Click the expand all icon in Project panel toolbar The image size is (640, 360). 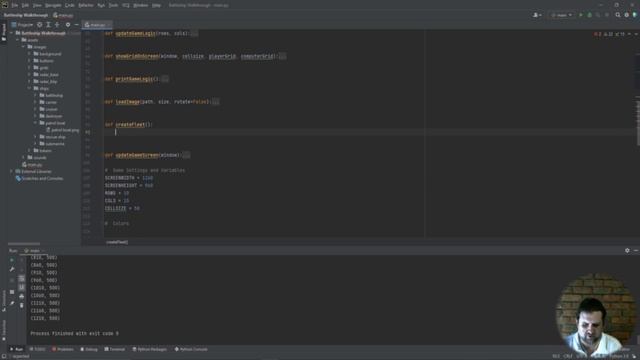pyautogui.click(x=48, y=25)
